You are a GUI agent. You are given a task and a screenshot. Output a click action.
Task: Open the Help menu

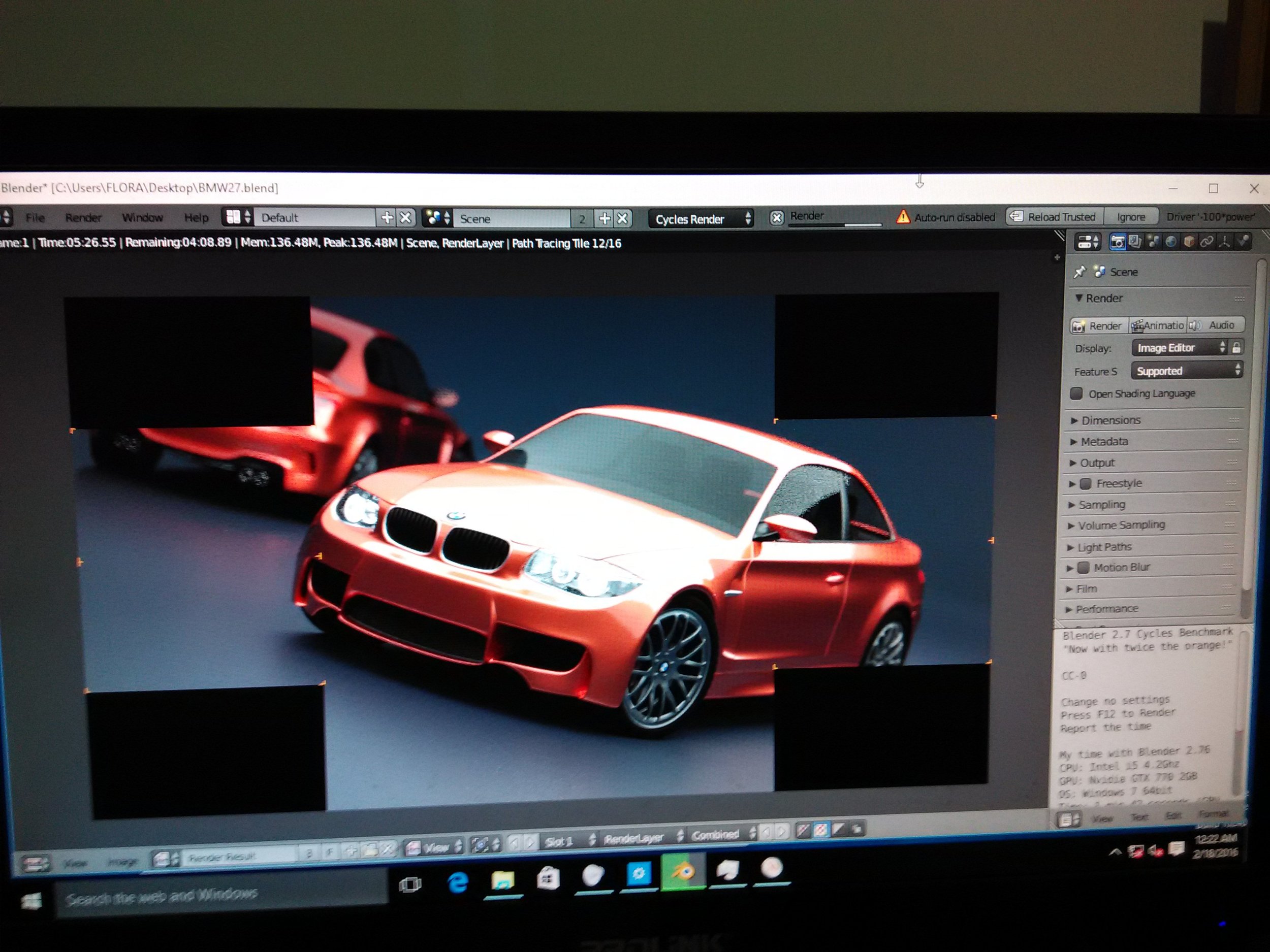(196, 217)
